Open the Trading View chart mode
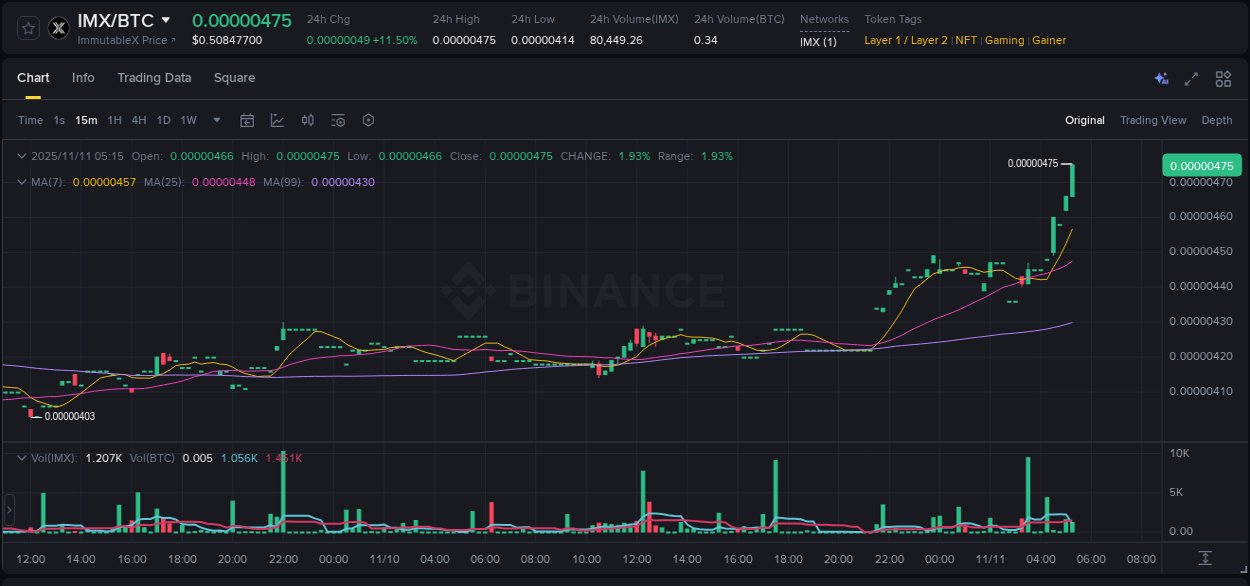Screen dimensions: 1250x586 (1153, 120)
